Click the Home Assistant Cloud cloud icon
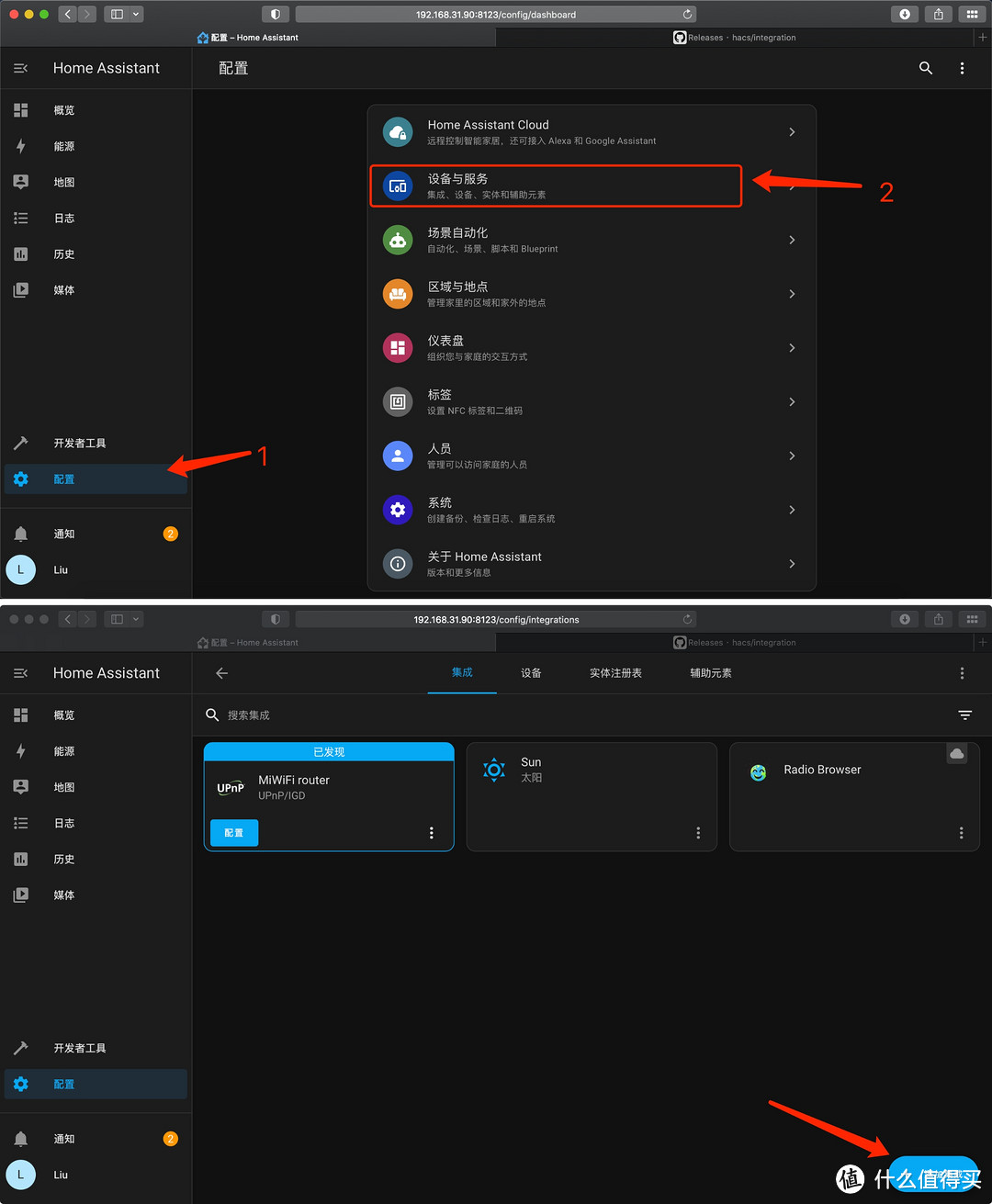The width and height of the screenshot is (992, 1204). point(397,131)
